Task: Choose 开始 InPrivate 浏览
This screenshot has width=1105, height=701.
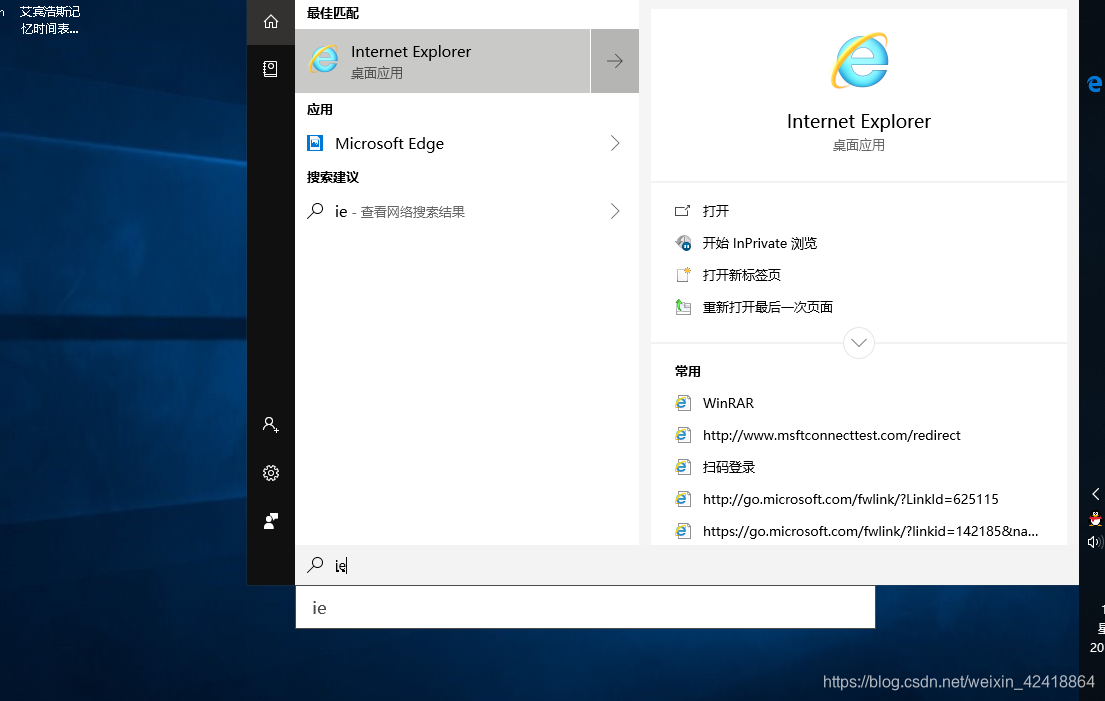Action: [x=760, y=243]
